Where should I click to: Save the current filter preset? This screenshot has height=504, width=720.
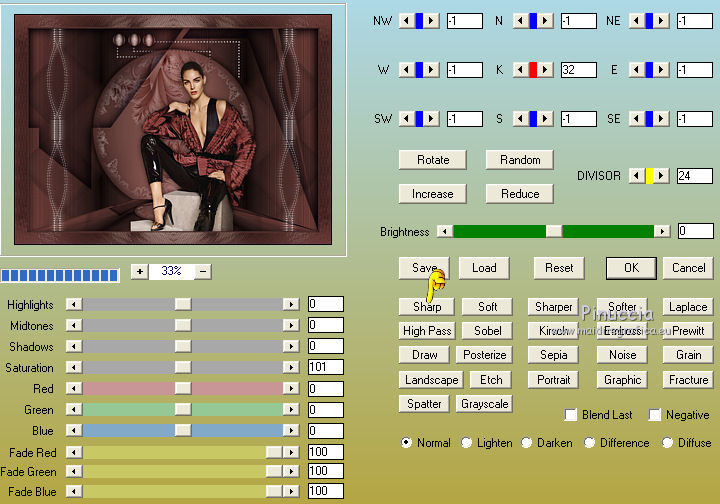click(x=424, y=268)
